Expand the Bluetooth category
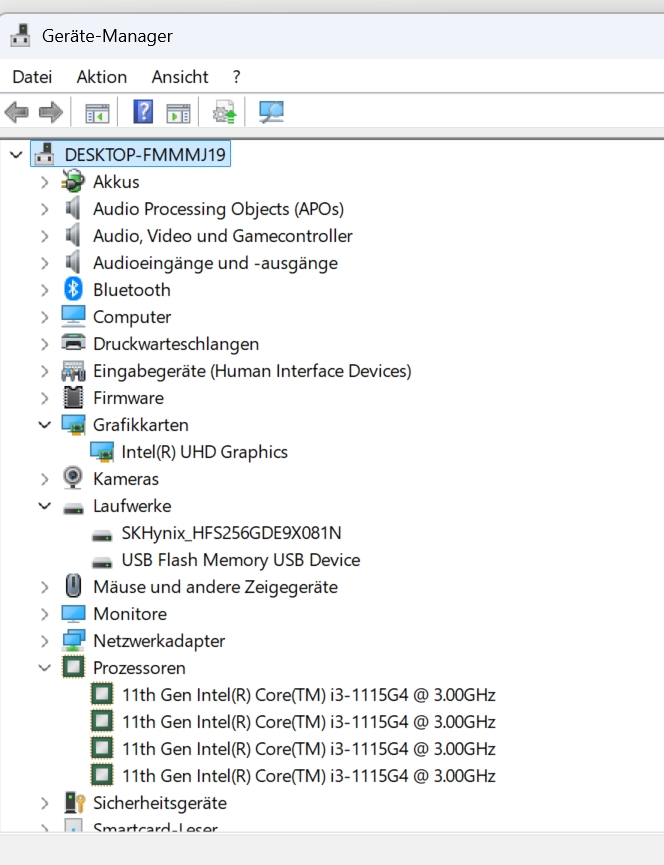The width and height of the screenshot is (664, 865). pyautogui.click(x=45, y=290)
